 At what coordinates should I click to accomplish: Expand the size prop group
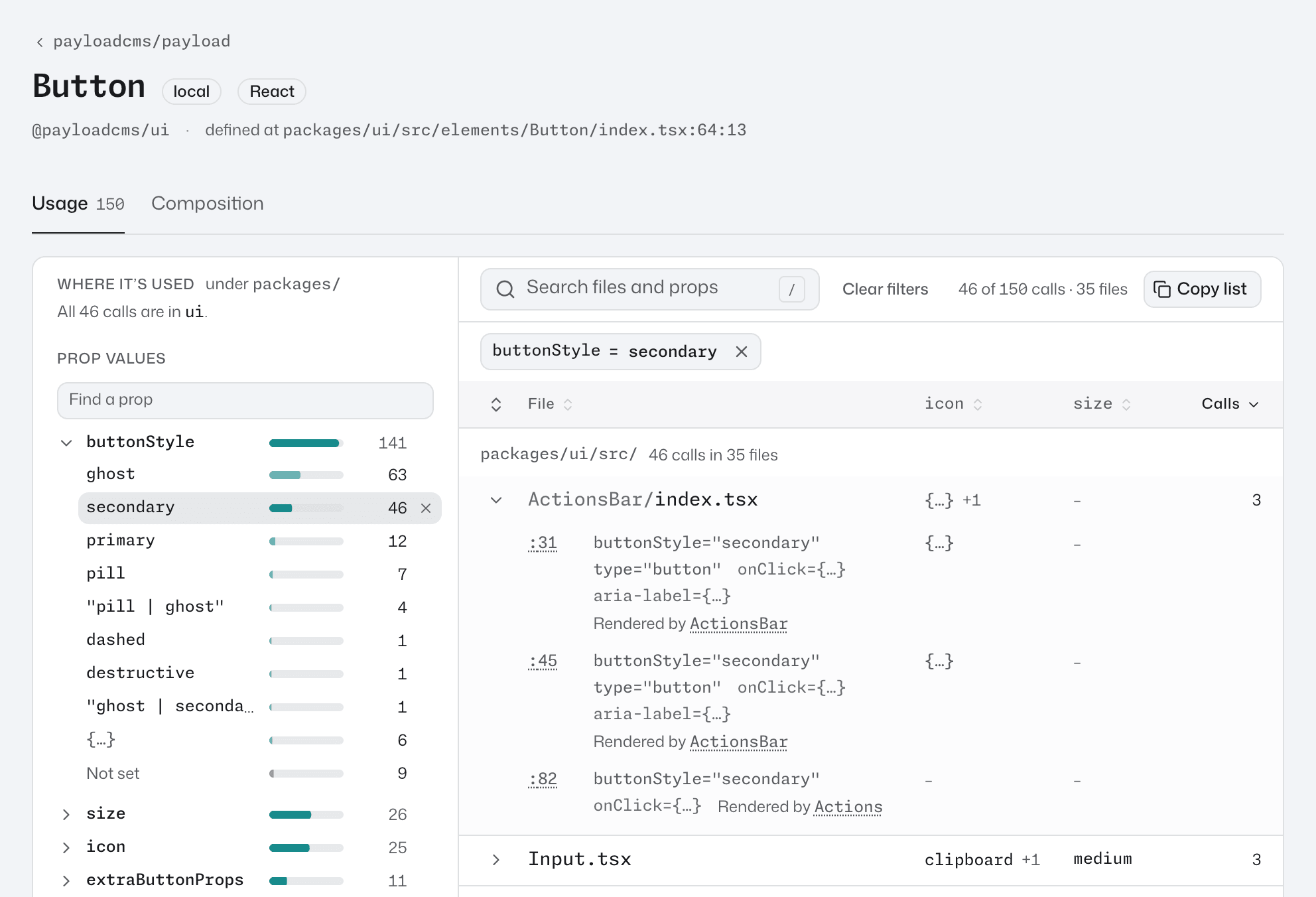(x=66, y=814)
